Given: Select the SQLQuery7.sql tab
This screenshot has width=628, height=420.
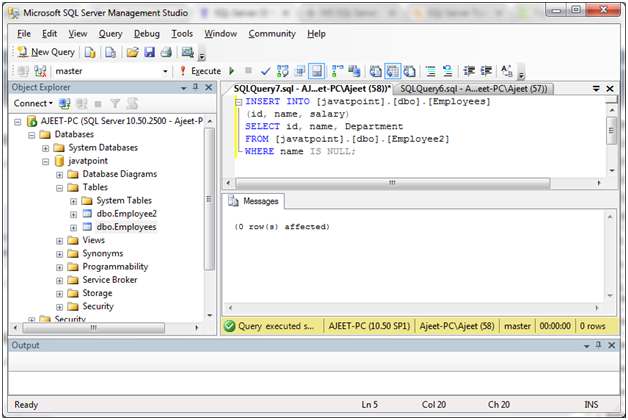Looking at the screenshot, I should [x=312, y=88].
